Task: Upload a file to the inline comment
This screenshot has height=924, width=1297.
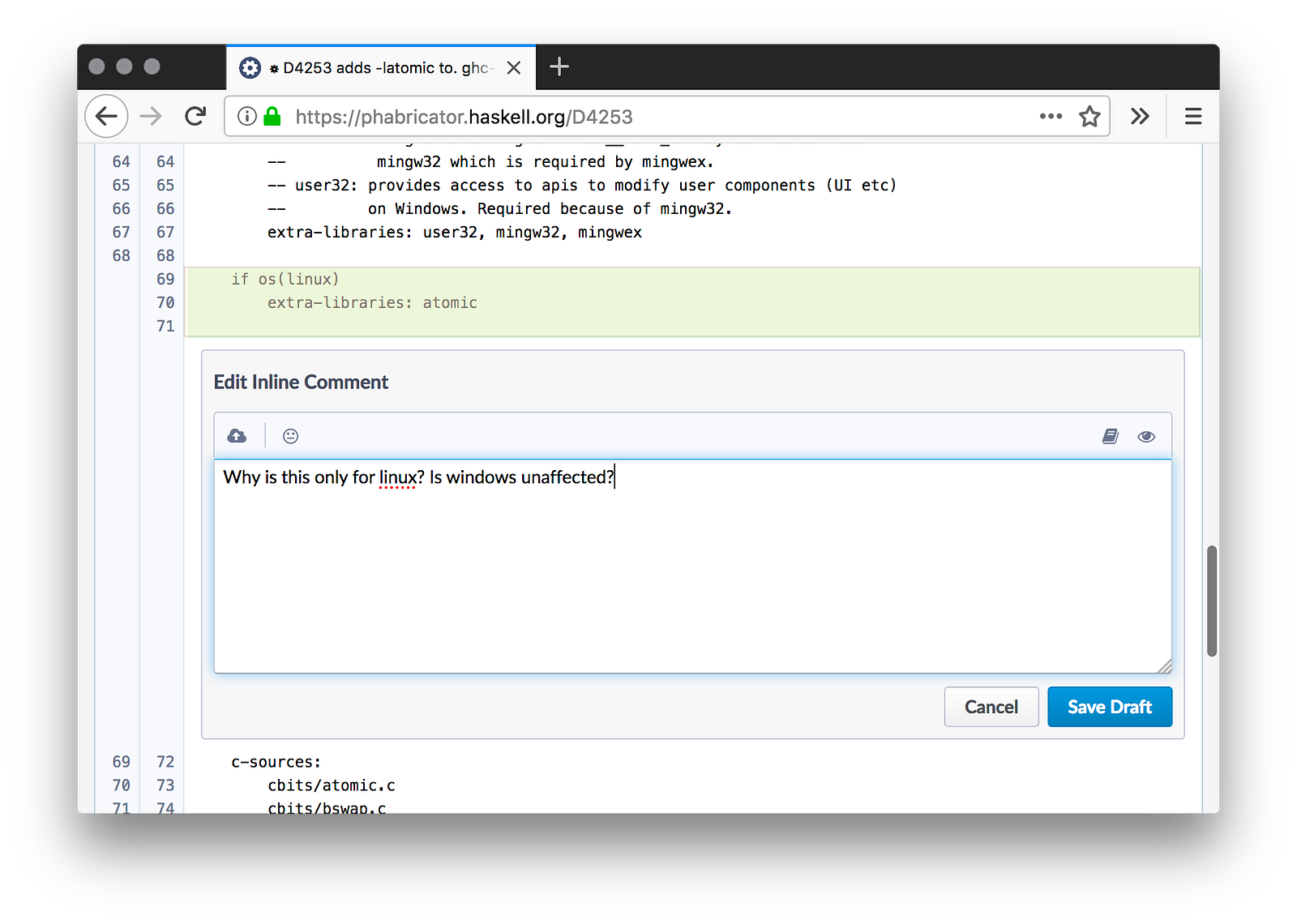Action: click(x=237, y=436)
